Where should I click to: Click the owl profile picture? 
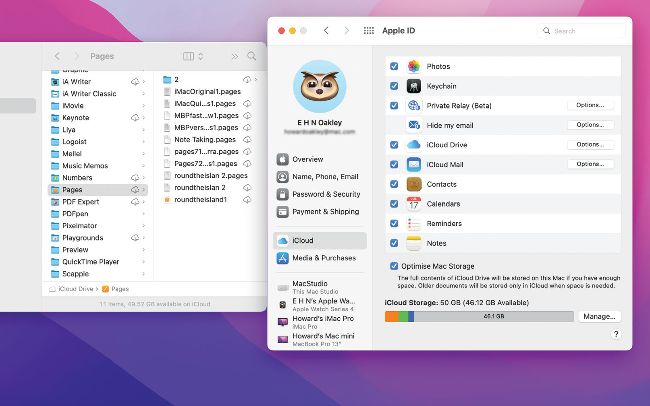click(320, 86)
